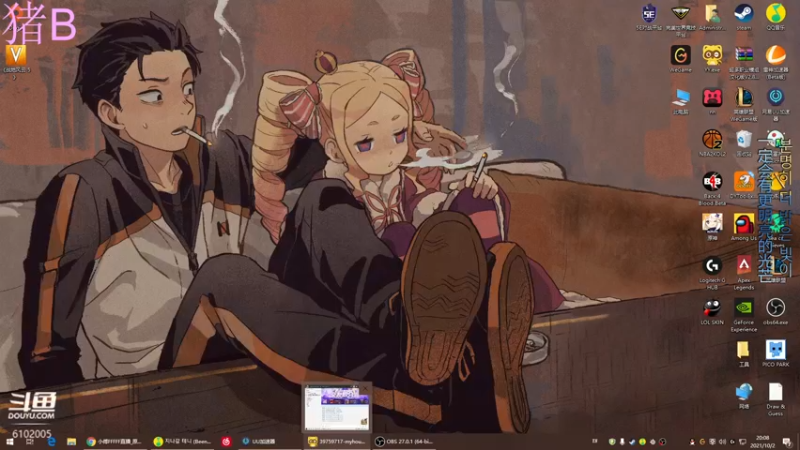Open the WinRAR archive on the desktop

[744, 62]
